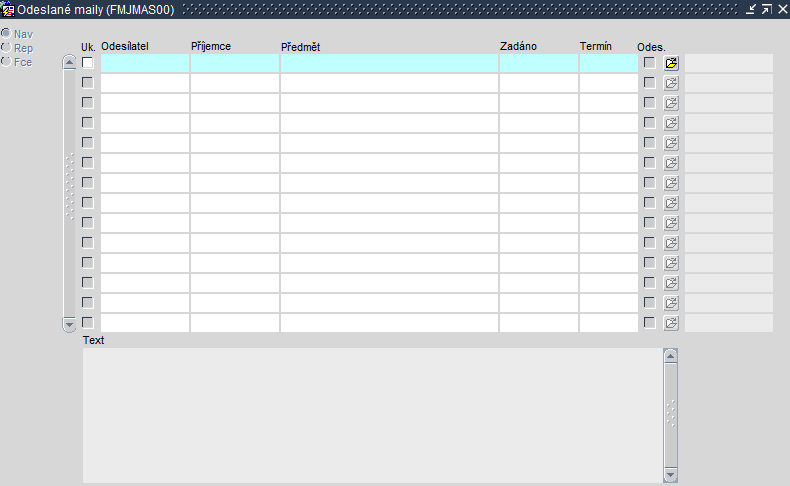This screenshot has width=790, height=486.
Task: Open mail detail icon in last row
Action: pyautogui.click(x=671, y=323)
